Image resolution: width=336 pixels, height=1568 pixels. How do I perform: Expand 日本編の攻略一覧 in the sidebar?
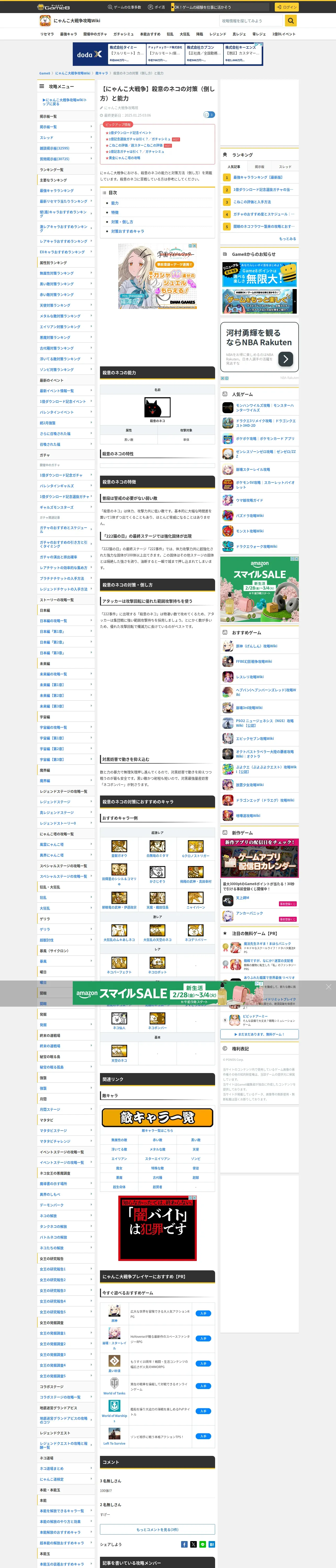click(66, 621)
